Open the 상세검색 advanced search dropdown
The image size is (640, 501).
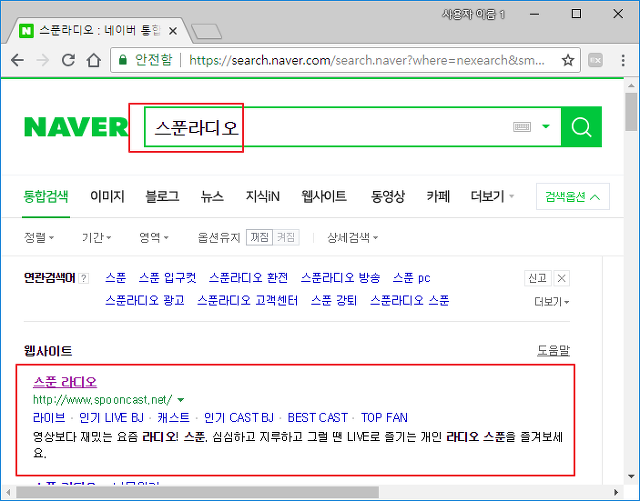pyautogui.click(x=352, y=237)
